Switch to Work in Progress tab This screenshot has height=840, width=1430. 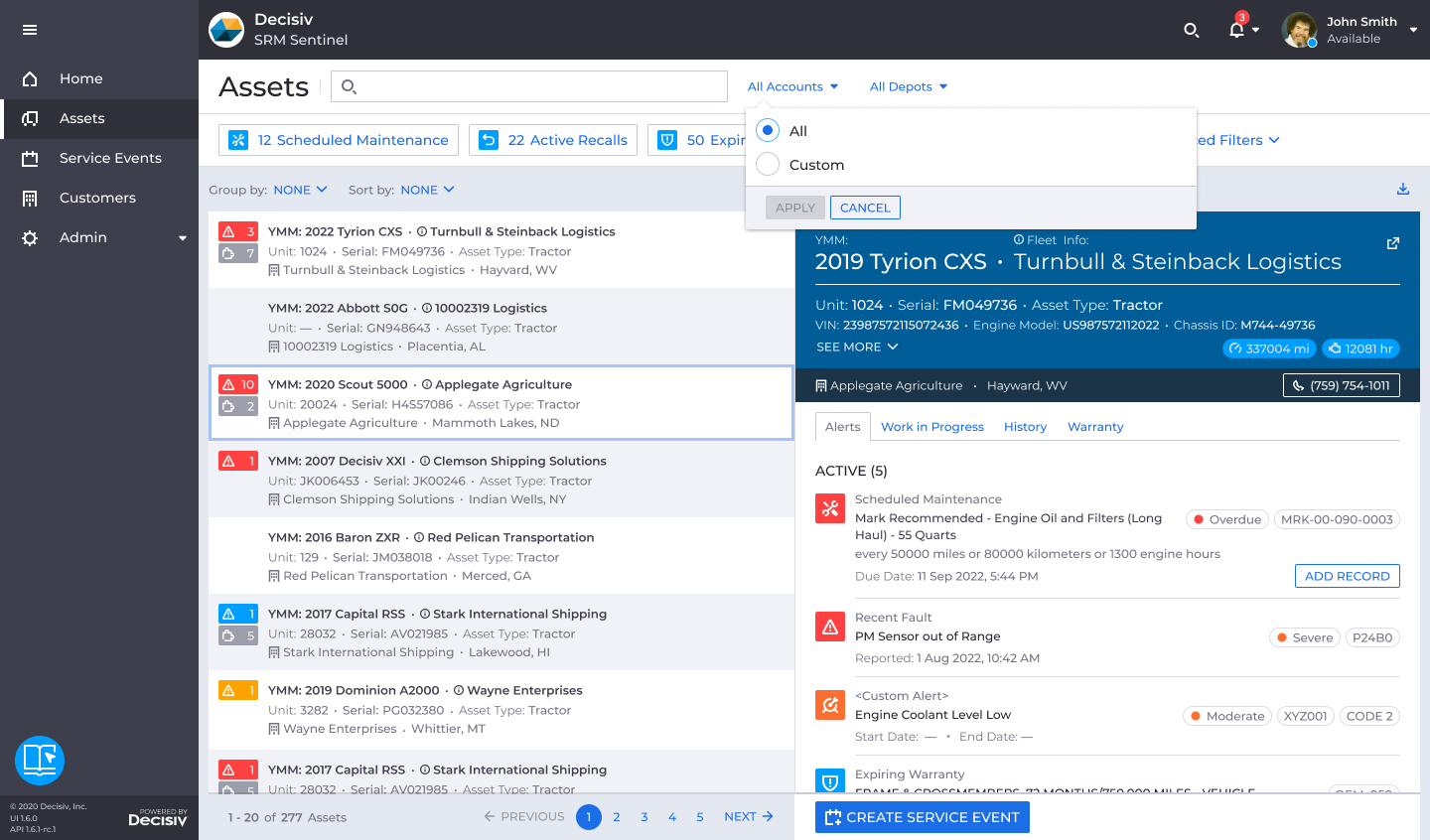pos(932,426)
